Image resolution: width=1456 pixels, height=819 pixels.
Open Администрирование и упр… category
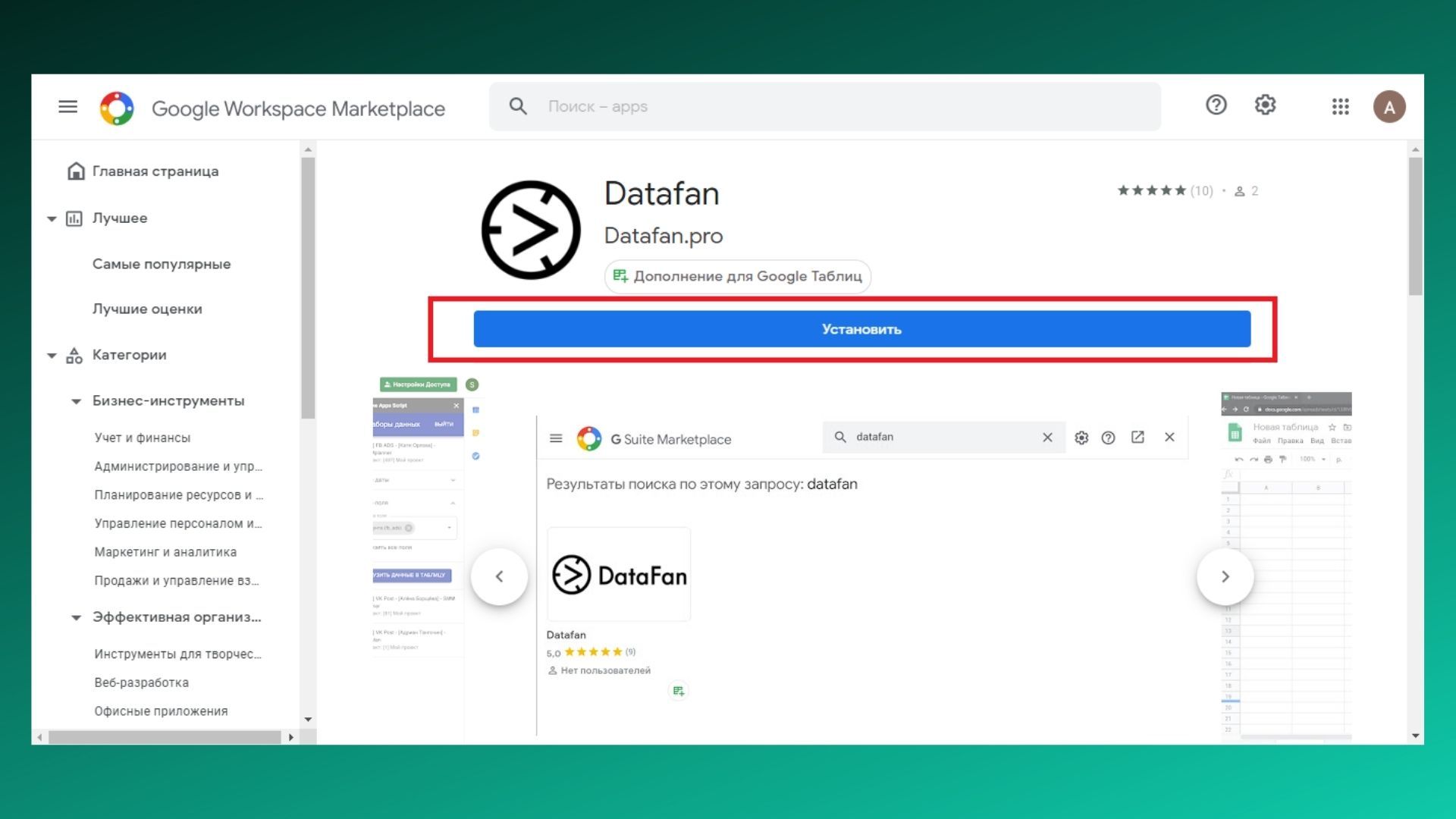(x=178, y=466)
